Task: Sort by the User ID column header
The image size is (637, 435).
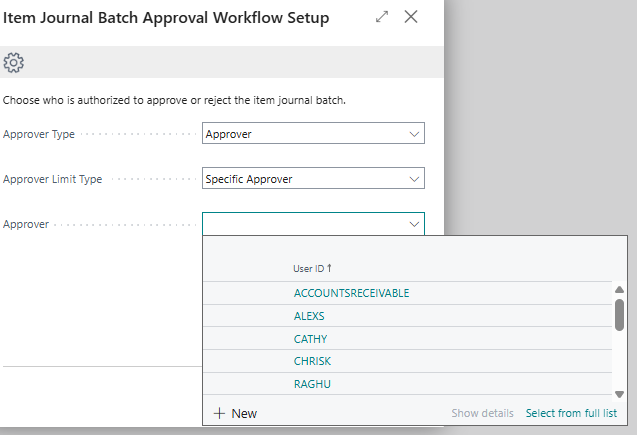Action: coord(312,268)
